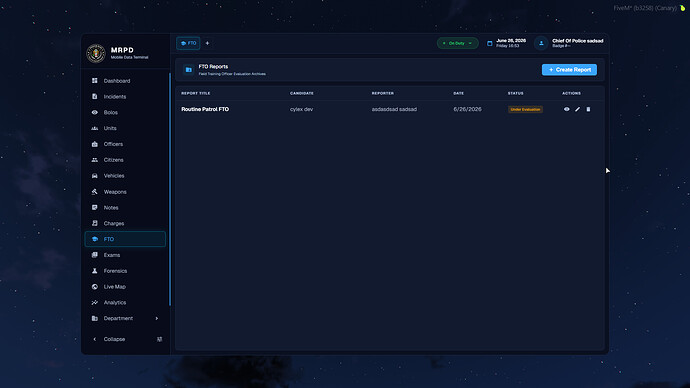Expand the Department submenu chevron
The image size is (690, 388).
click(x=157, y=318)
